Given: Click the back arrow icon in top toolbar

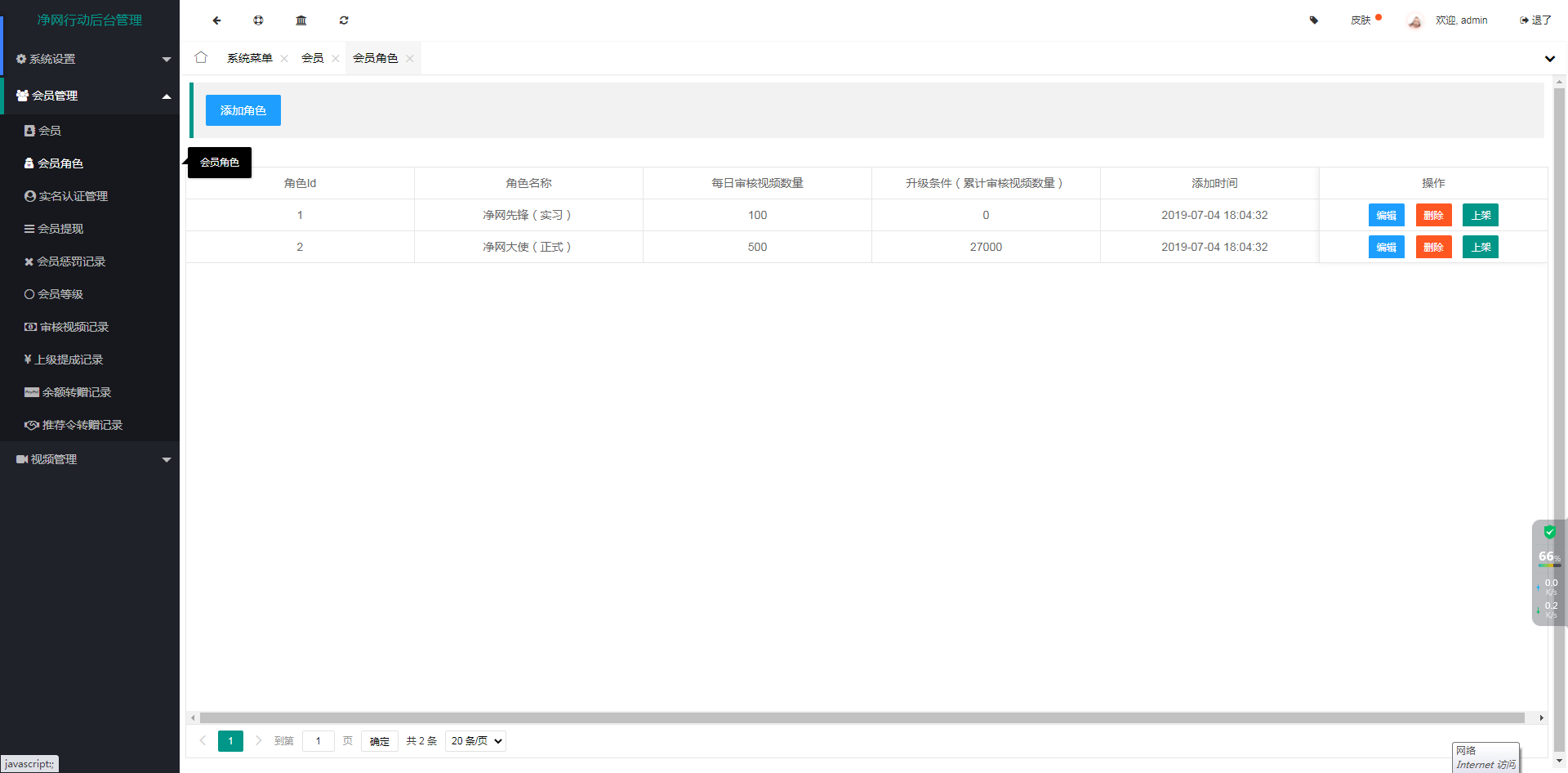Looking at the screenshot, I should [x=216, y=20].
